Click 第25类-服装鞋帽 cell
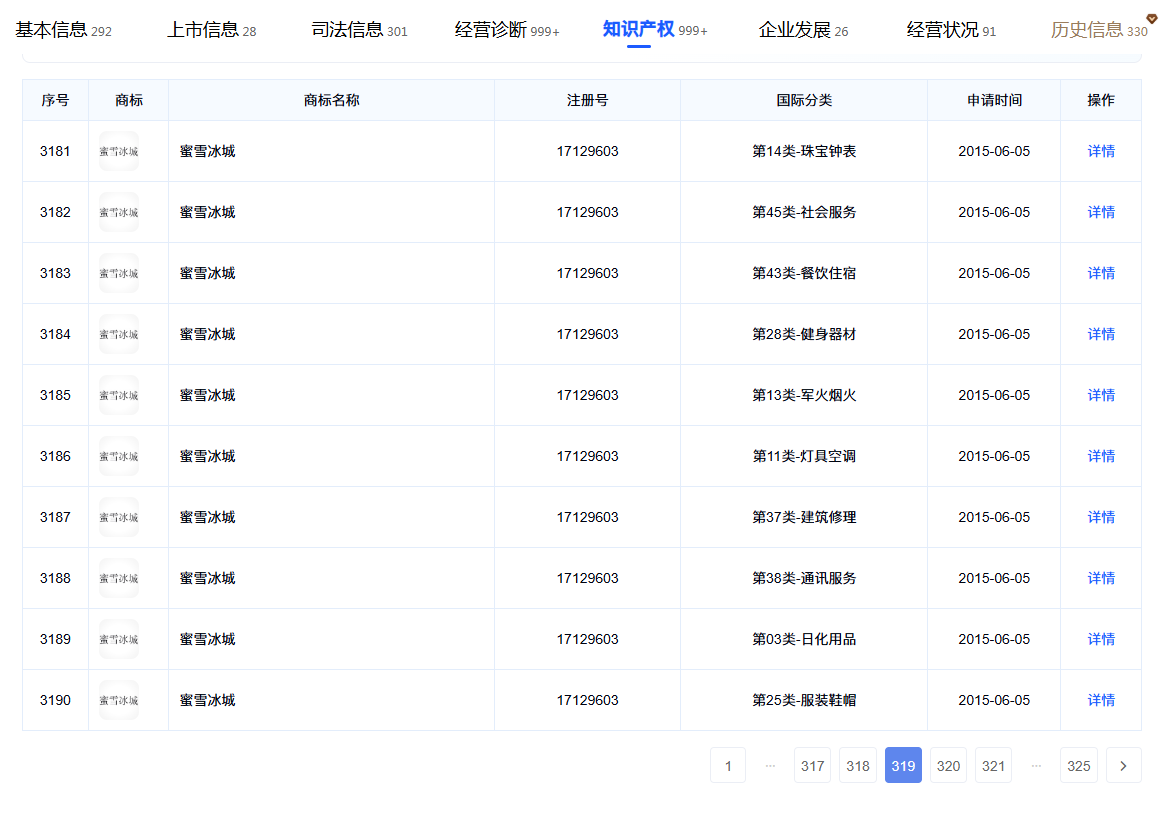This screenshot has height=815, width=1171. click(x=804, y=700)
